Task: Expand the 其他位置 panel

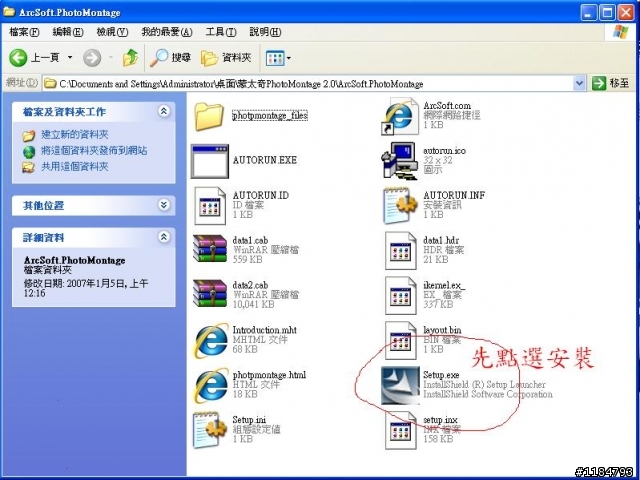Action: [x=164, y=205]
